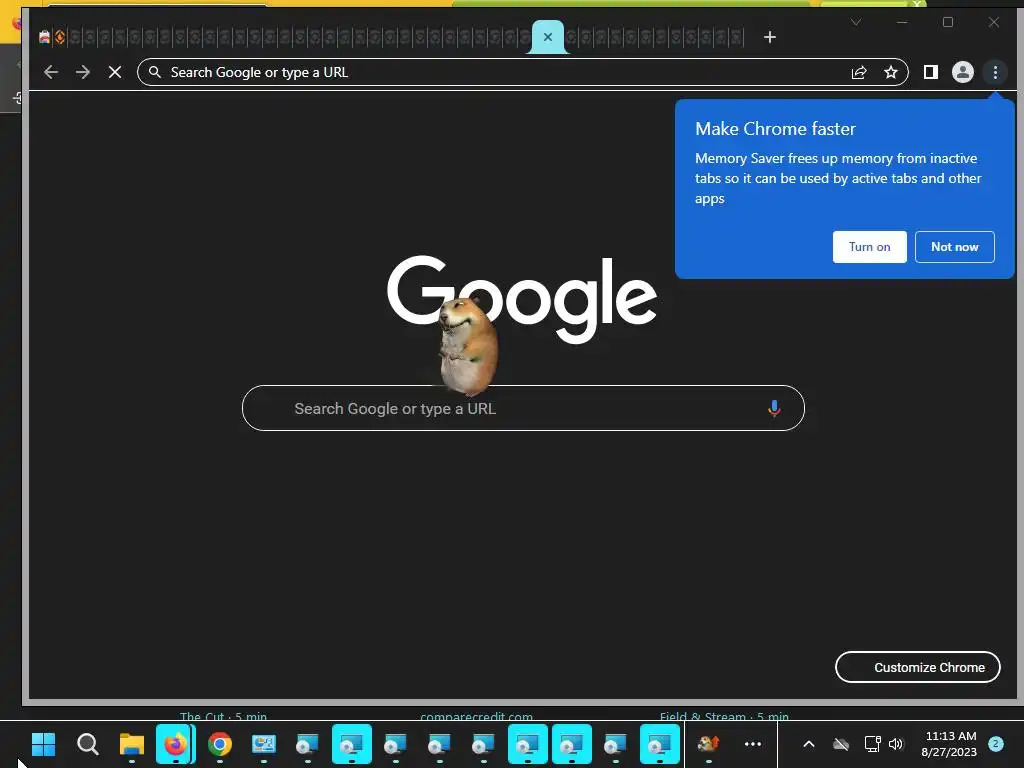Screen dimensions: 1024x768
Task: Turn on Memory Saver
Action: [x=869, y=247]
